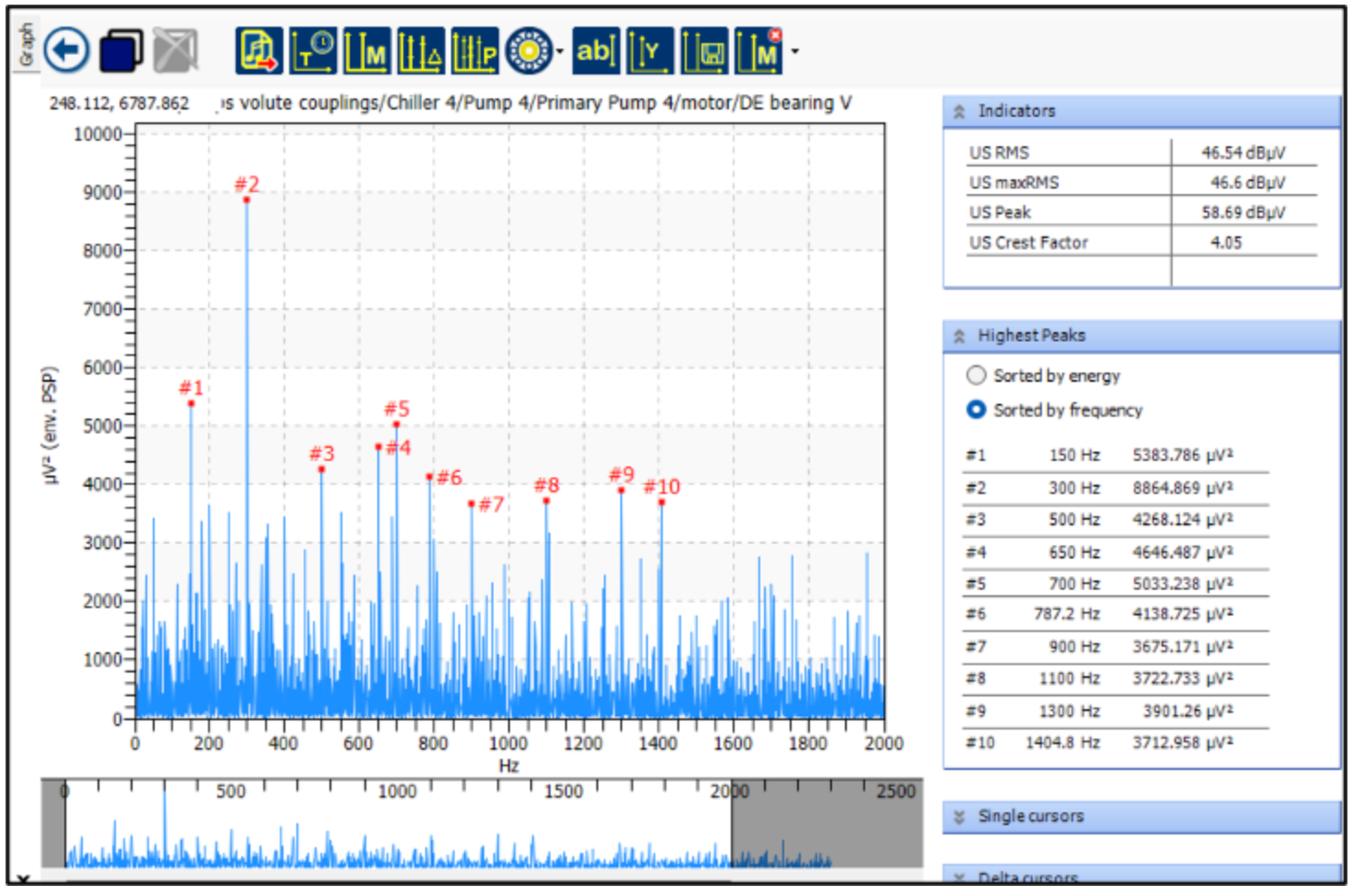Click the #2 peak marker on the spectrum
This screenshot has height=896, width=1353.
[247, 200]
